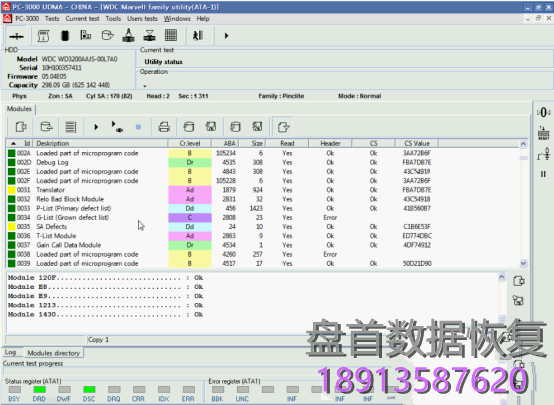This screenshot has height=405, width=554.
Task: Open the Tools menu
Action: pyautogui.click(x=113, y=18)
